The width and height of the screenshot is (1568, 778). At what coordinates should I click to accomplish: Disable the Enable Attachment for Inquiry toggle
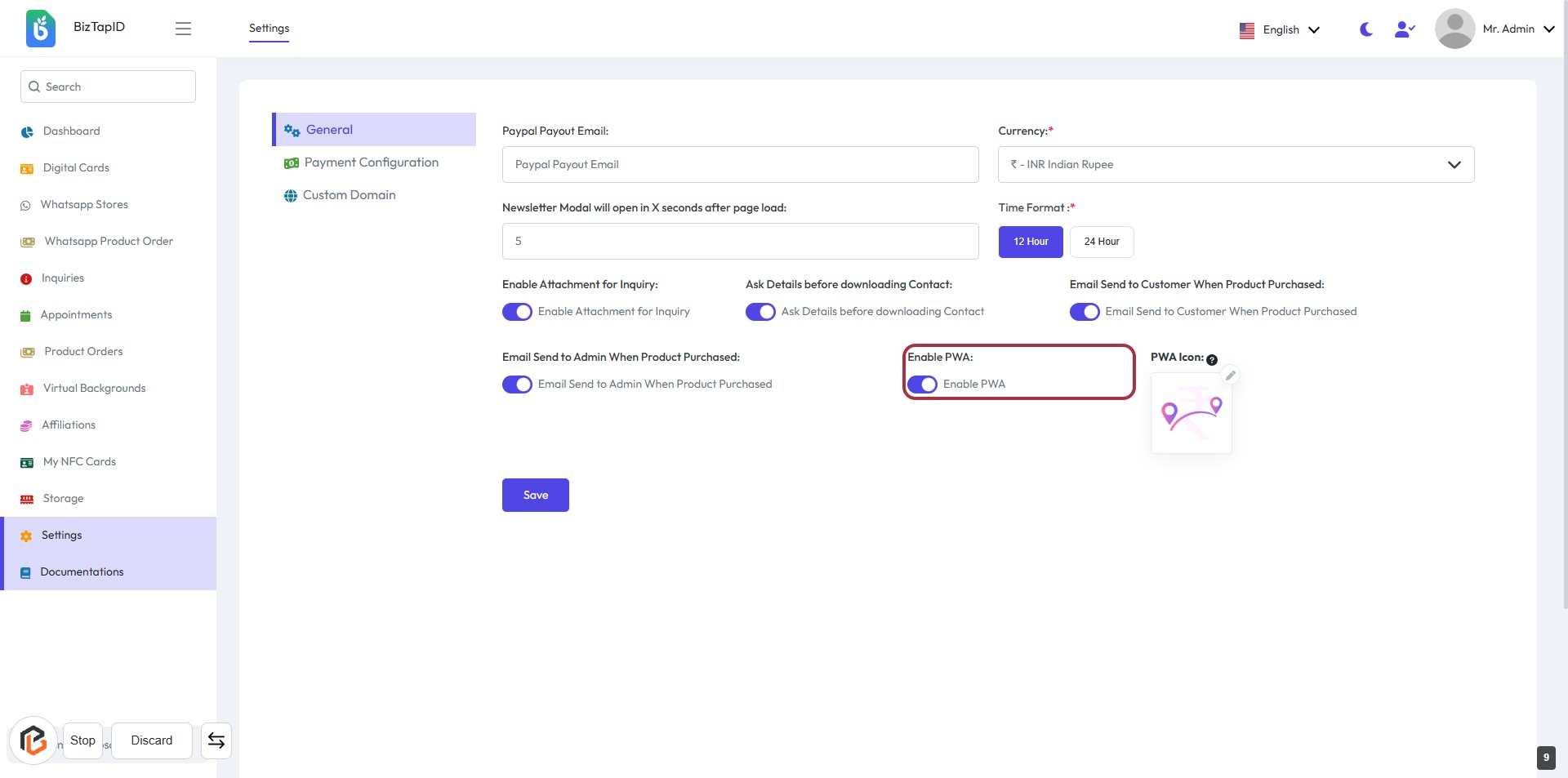pyautogui.click(x=517, y=312)
